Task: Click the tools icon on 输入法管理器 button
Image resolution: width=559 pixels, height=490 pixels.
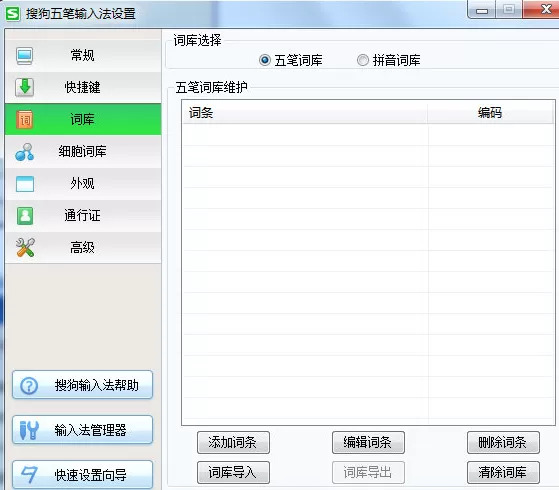Action: coord(29,430)
